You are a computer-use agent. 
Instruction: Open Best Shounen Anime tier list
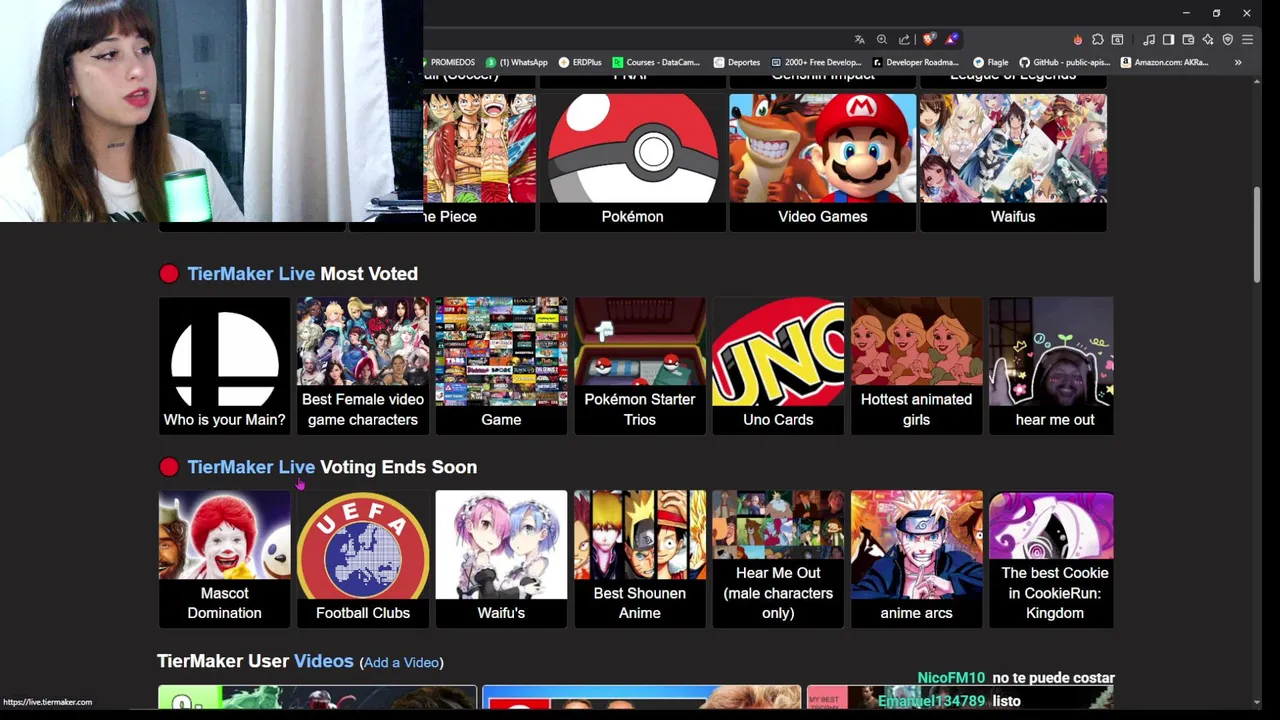click(x=639, y=559)
